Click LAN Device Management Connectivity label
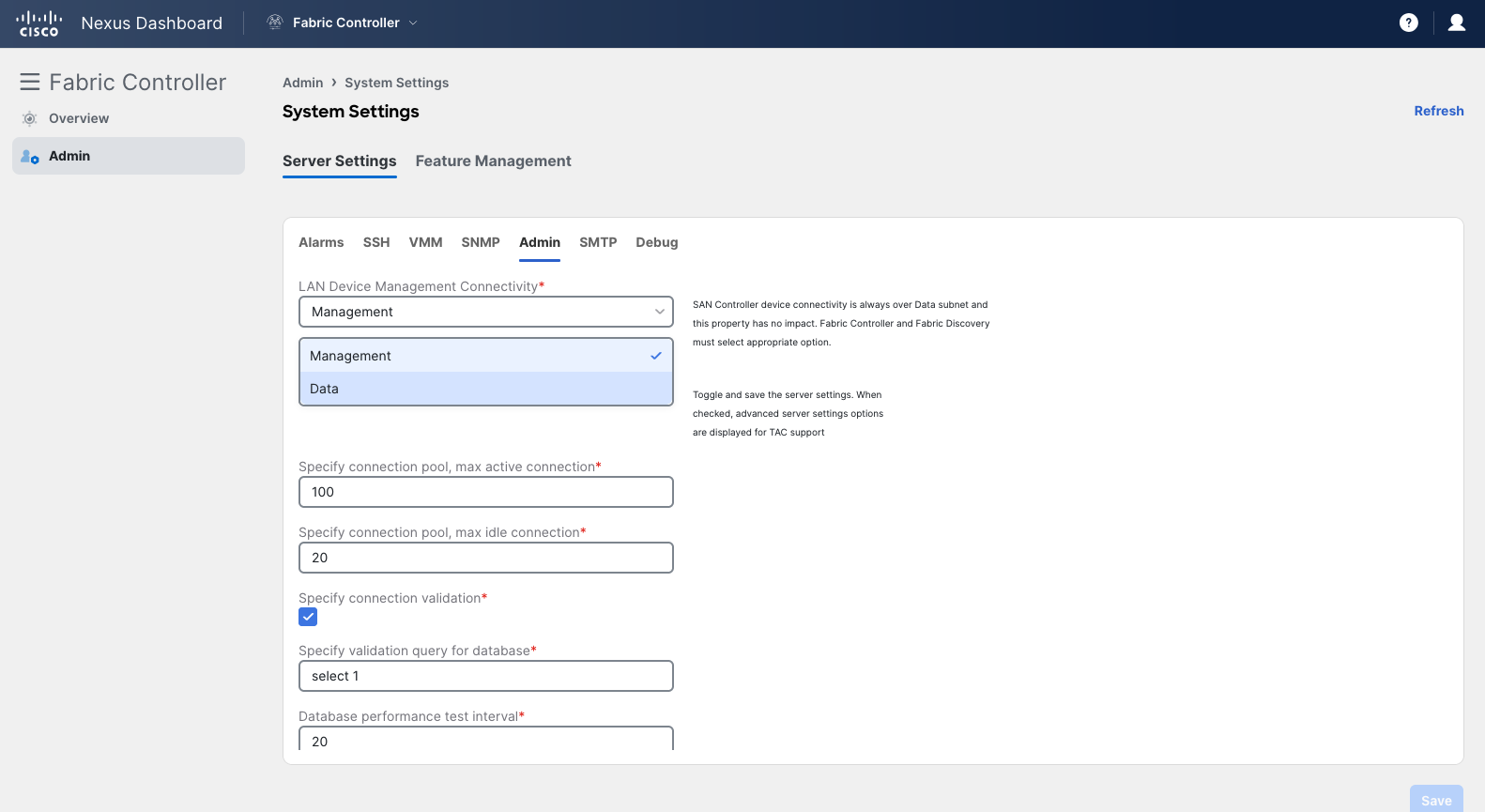The height and width of the screenshot is (812, 1485). [x=419, y=286]
